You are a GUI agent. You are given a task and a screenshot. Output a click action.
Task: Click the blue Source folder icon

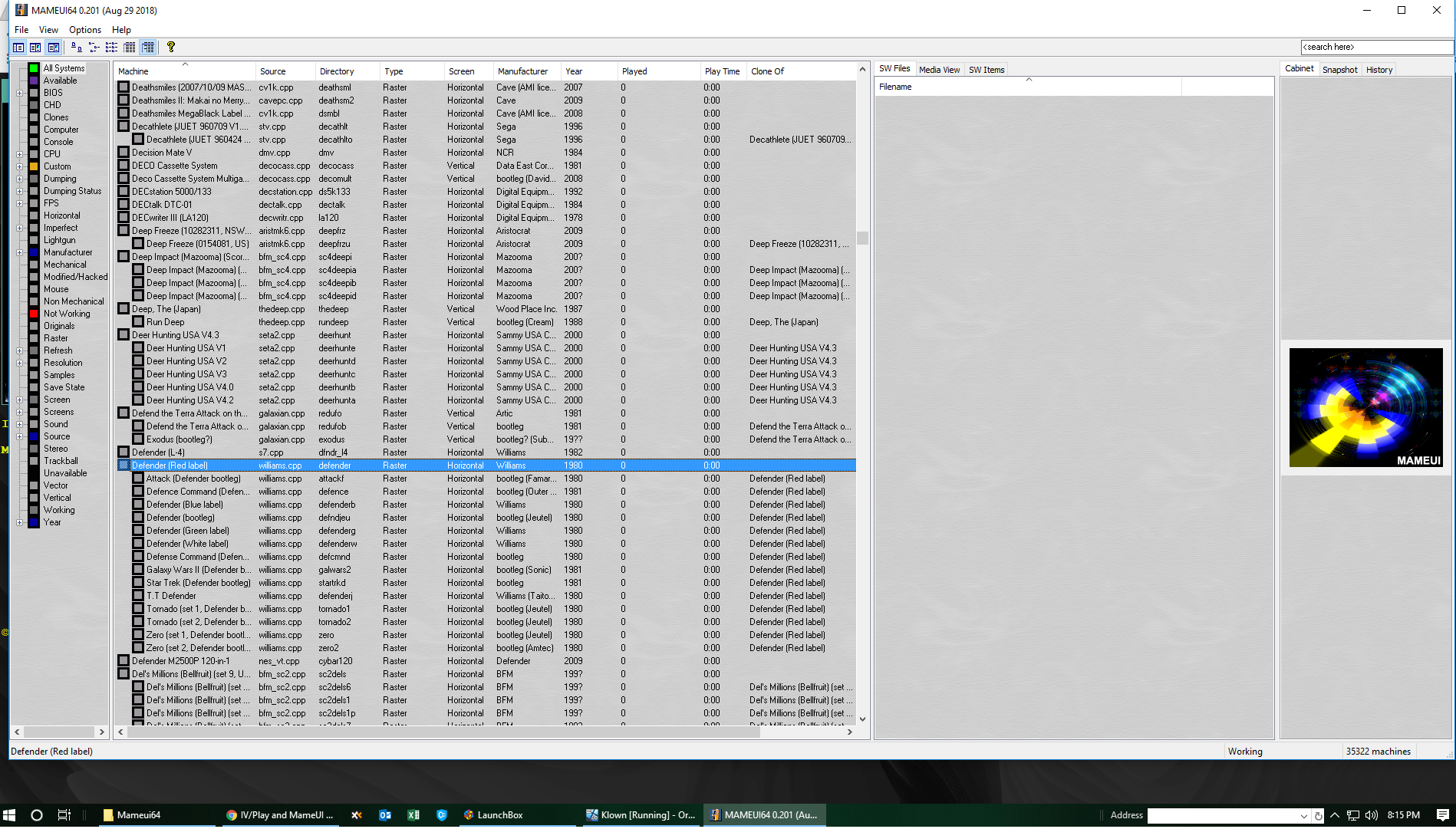[x=34, y=436]
